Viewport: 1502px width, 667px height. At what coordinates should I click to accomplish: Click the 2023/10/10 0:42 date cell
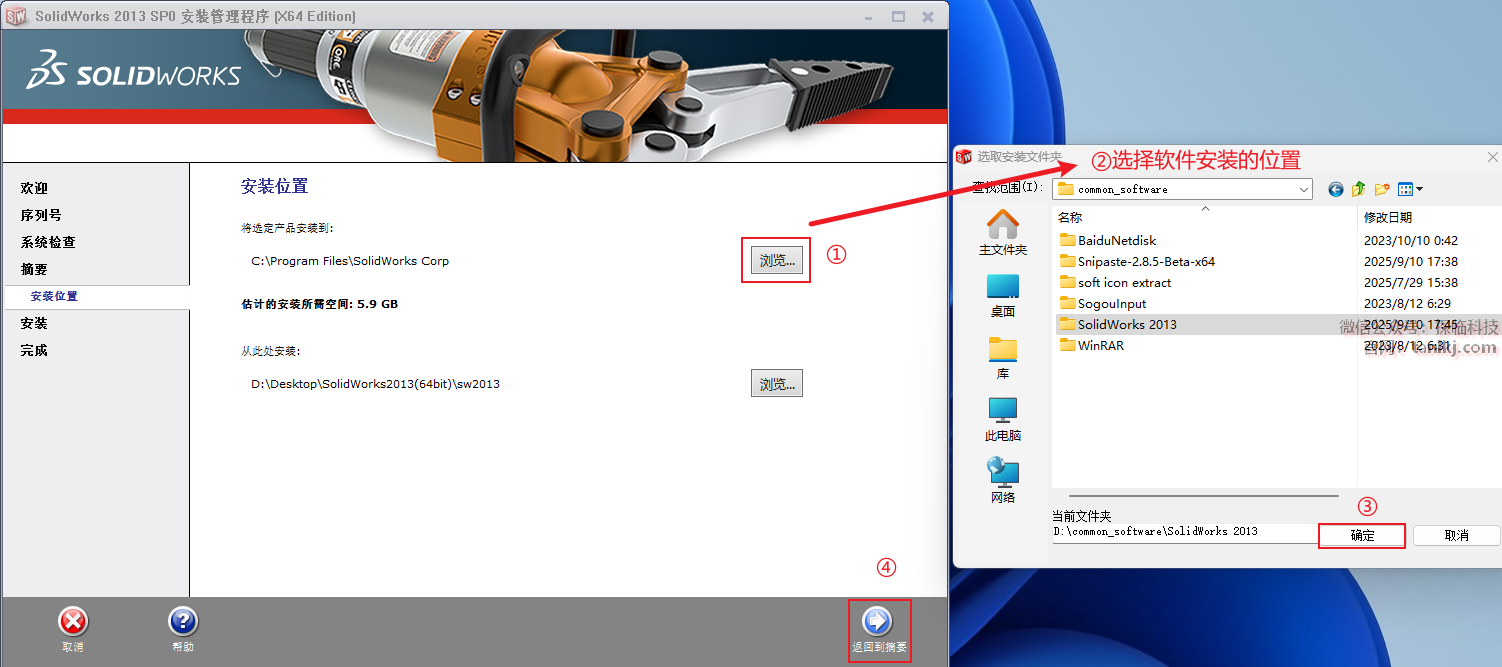tap(1411, 240)
